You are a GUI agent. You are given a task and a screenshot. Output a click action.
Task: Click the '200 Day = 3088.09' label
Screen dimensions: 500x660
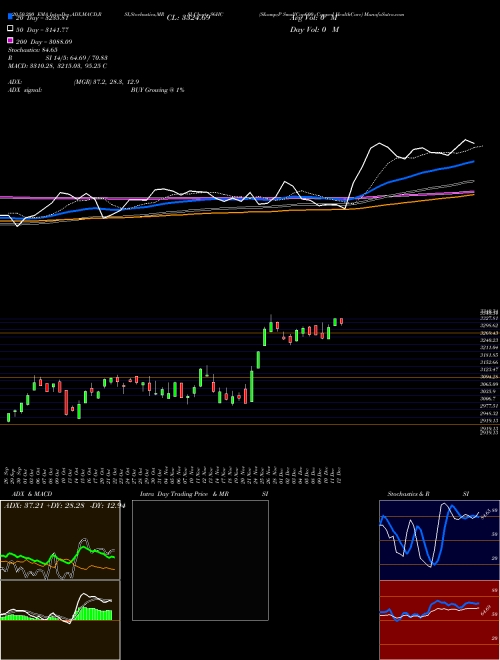44,42
